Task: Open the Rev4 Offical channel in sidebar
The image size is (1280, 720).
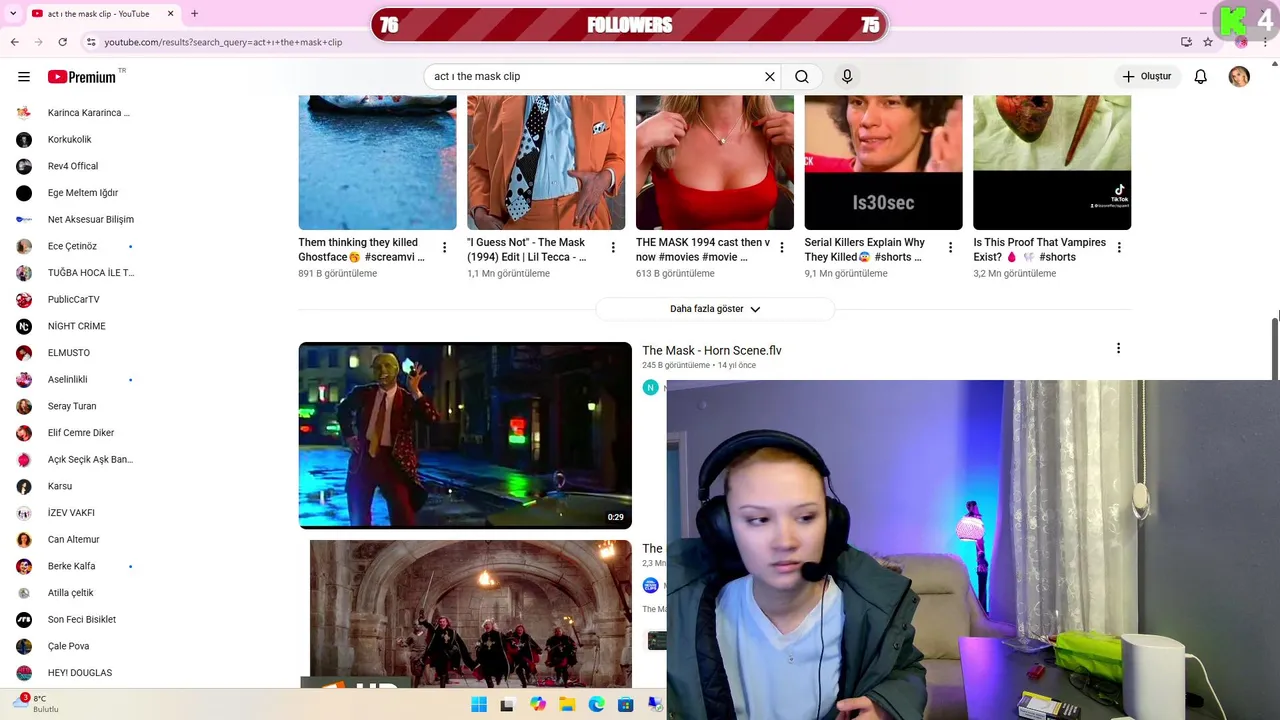Action: (x=75, y=166)
